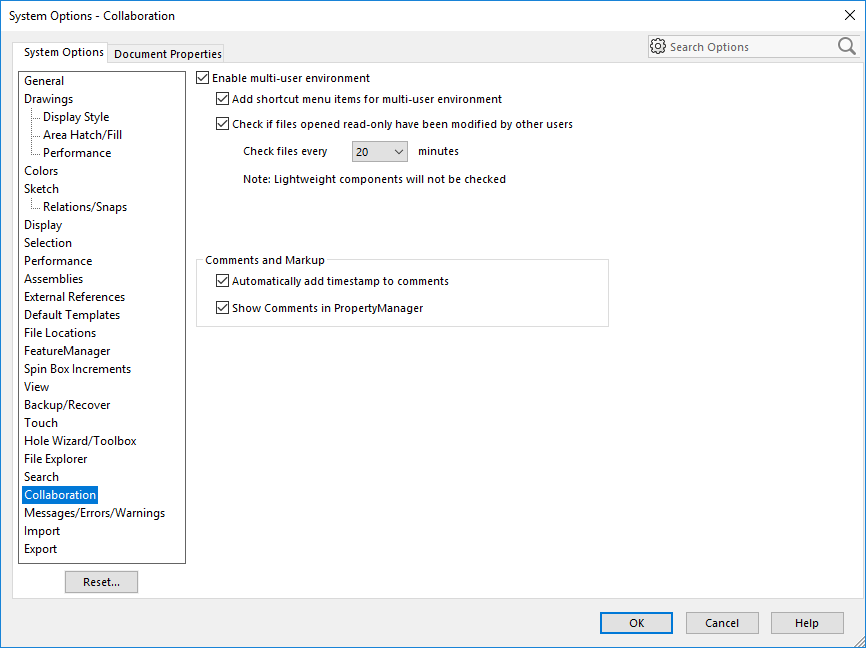Click the OK button
The height and width of the screenshot is (648, 866).
pos(636,623)
